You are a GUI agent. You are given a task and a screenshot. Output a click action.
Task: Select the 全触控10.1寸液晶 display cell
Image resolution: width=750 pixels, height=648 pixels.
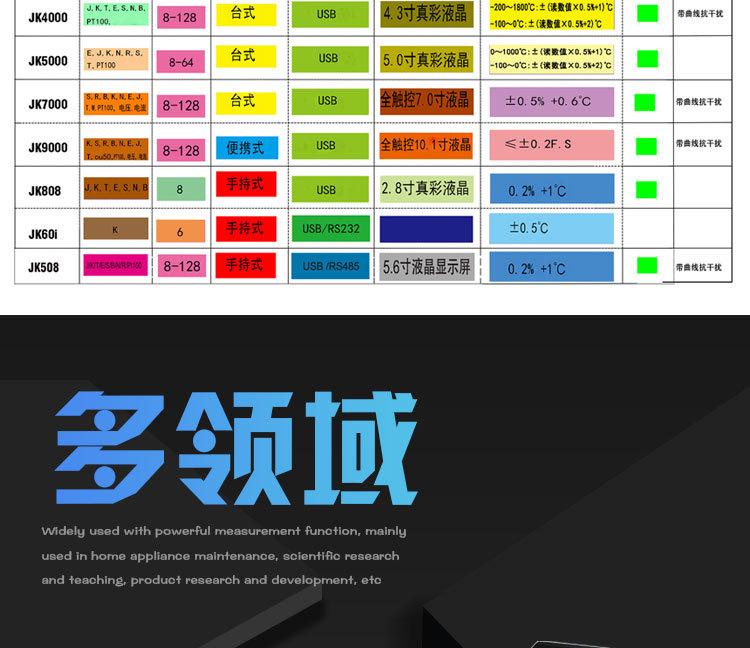tap(425, 146)
